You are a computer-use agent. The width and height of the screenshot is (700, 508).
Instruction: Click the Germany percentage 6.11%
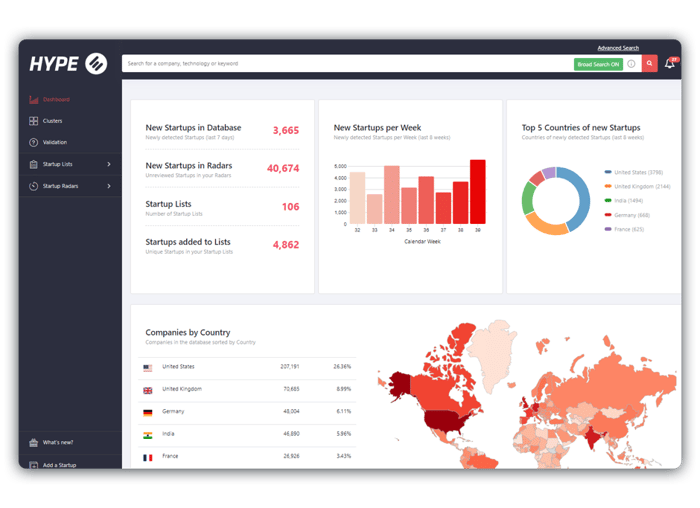344,411
